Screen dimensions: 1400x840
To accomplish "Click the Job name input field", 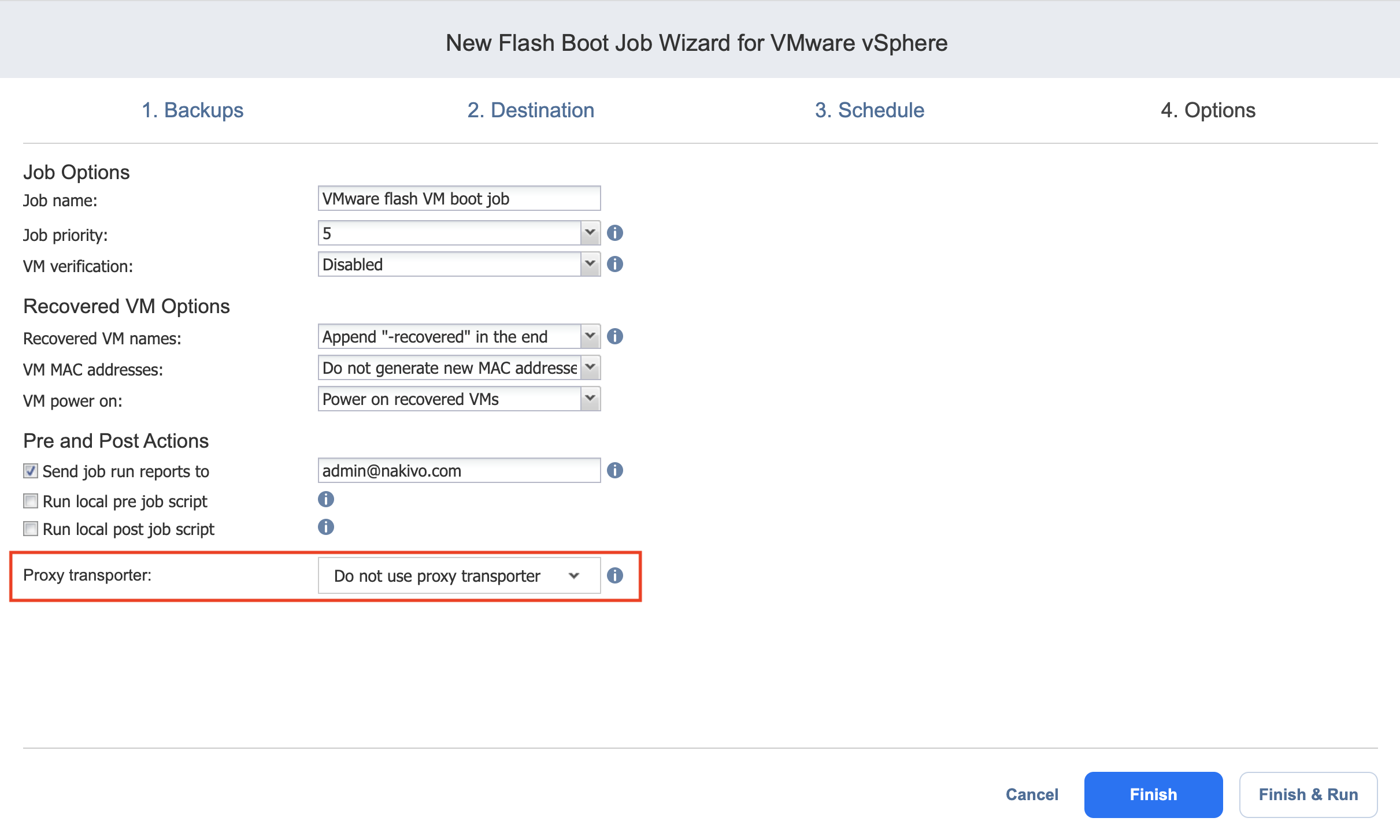I will point(459,198).
